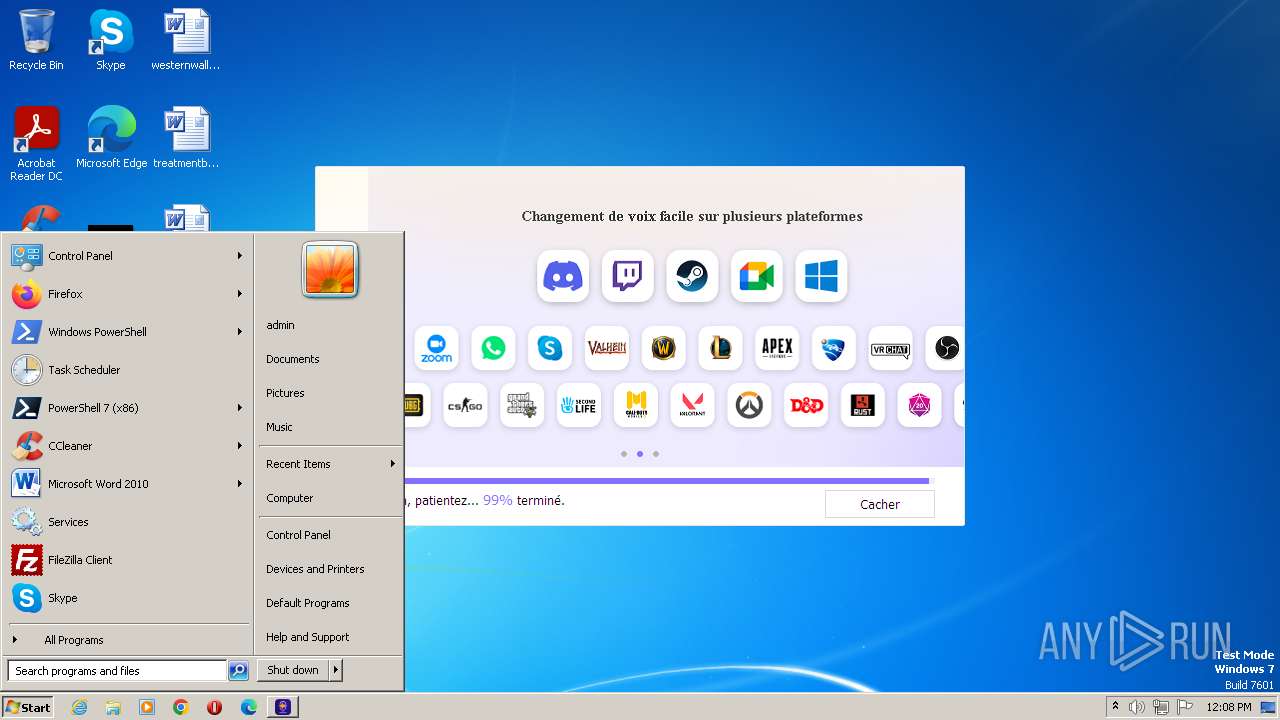Open Recycle Bin on desktop

click(x=36, y=40)
